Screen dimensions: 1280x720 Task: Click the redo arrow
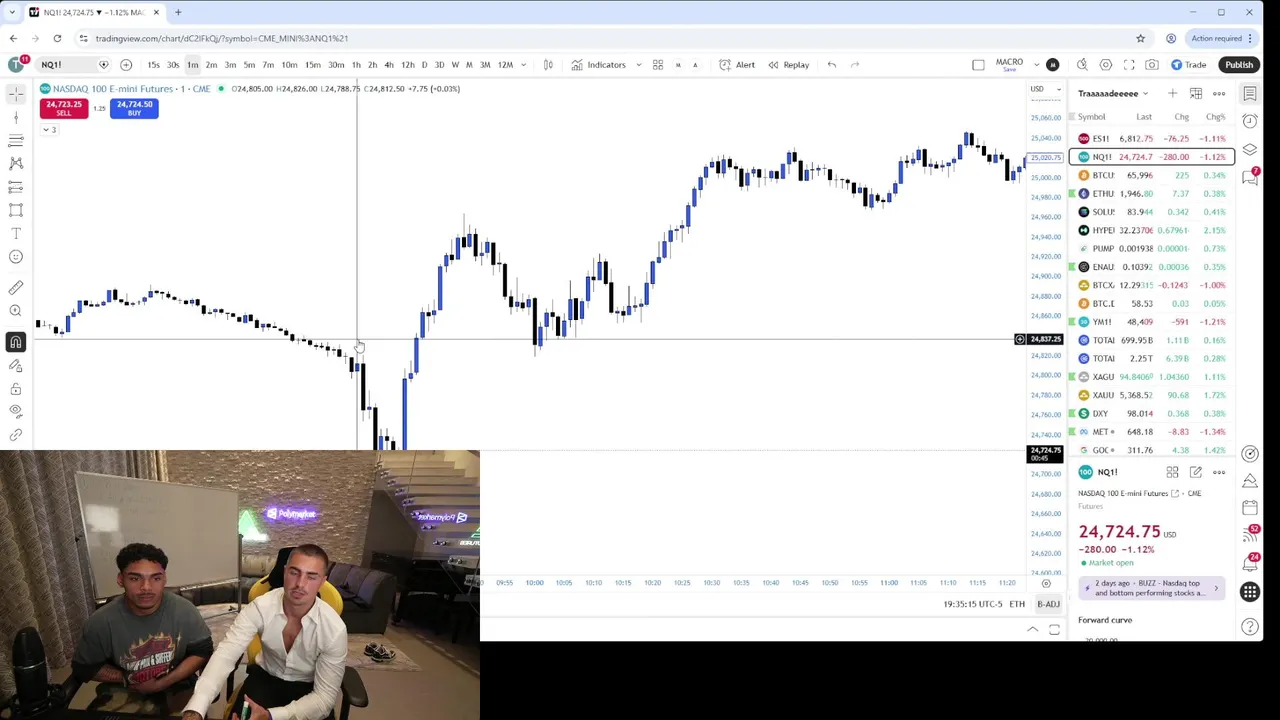pyautogui.click(x=855, y=65)
